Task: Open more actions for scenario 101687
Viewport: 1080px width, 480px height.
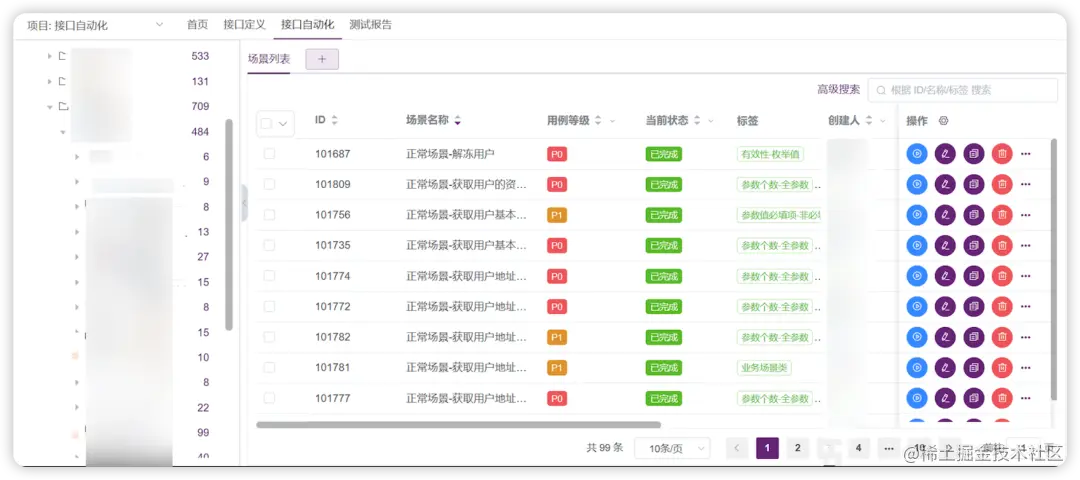Action: 1026,154
